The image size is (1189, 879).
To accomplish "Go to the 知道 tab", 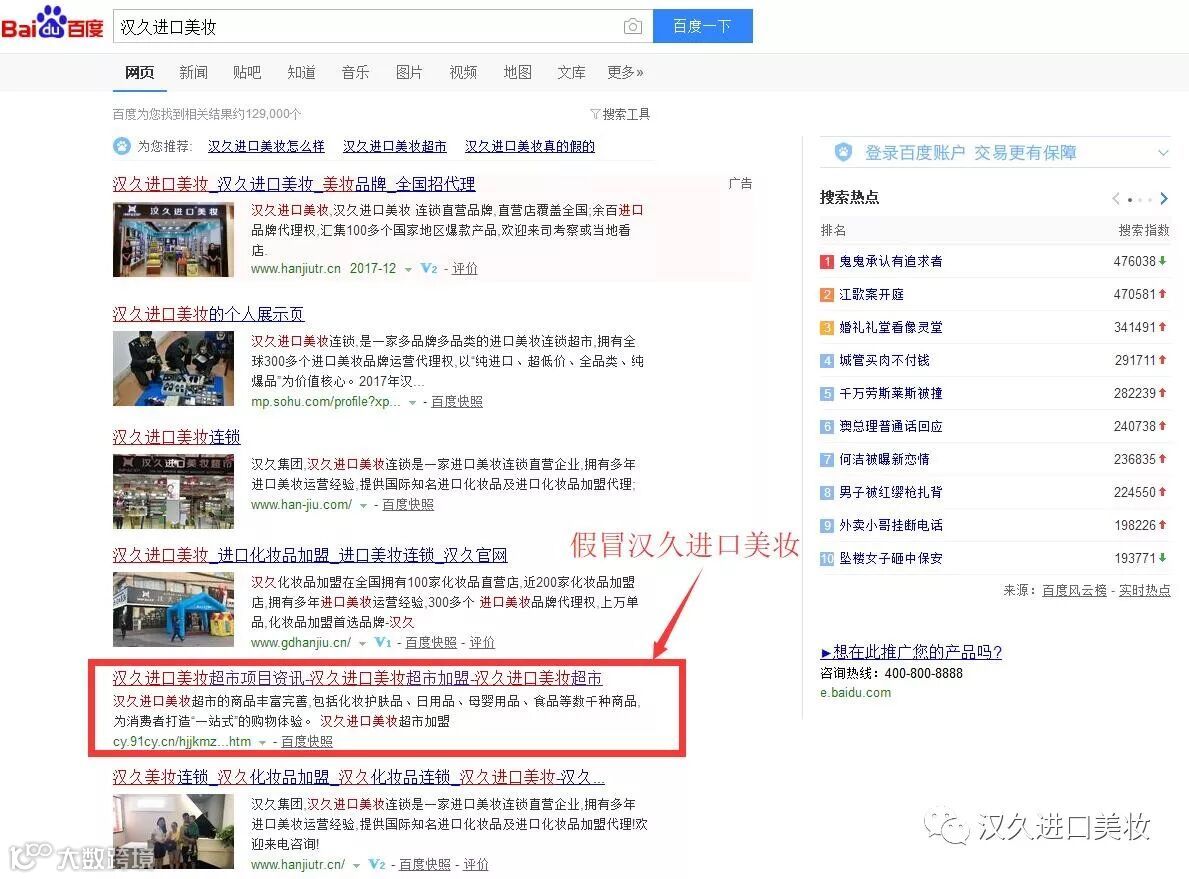I will click(x=301, y=72).
